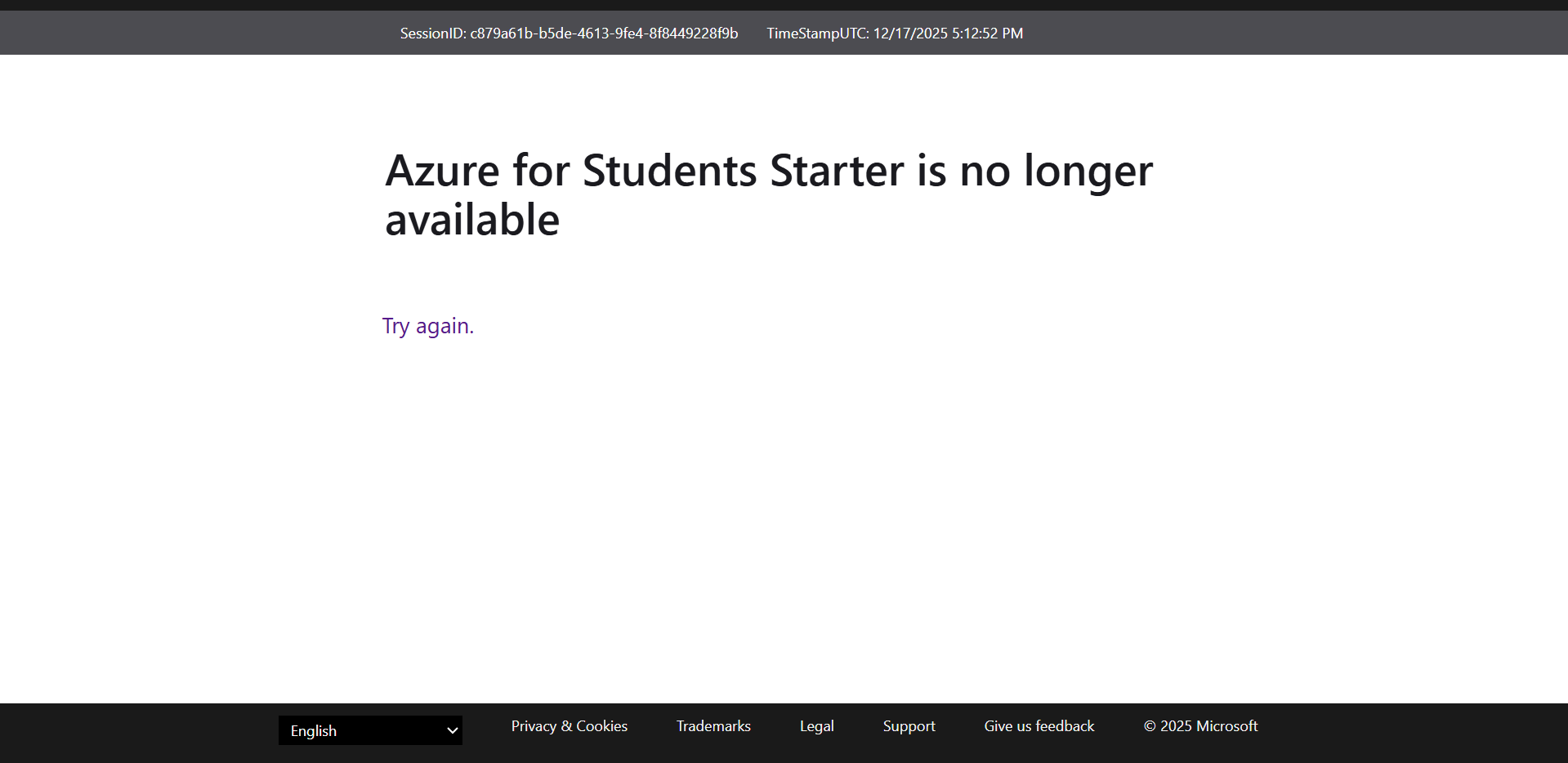Open the Privacy & Cookies page

(569, 725)
